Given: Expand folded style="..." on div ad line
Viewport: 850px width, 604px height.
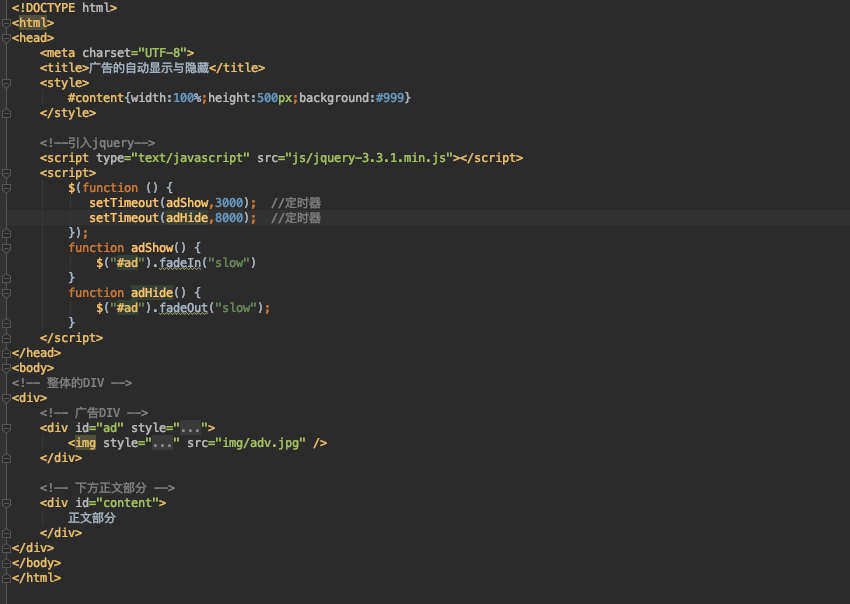Looking at the screenshot, I should coord(190,428).
